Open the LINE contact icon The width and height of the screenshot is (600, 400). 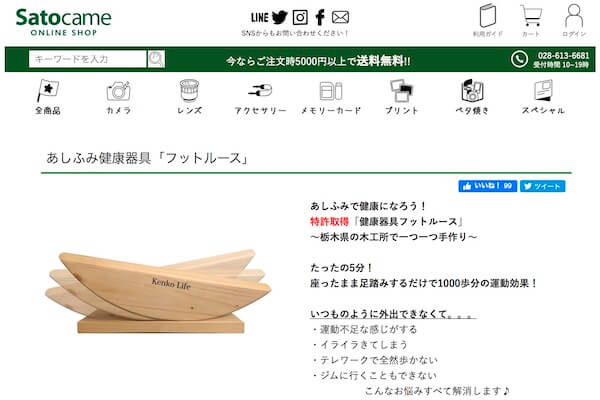[x=259, y=17]
